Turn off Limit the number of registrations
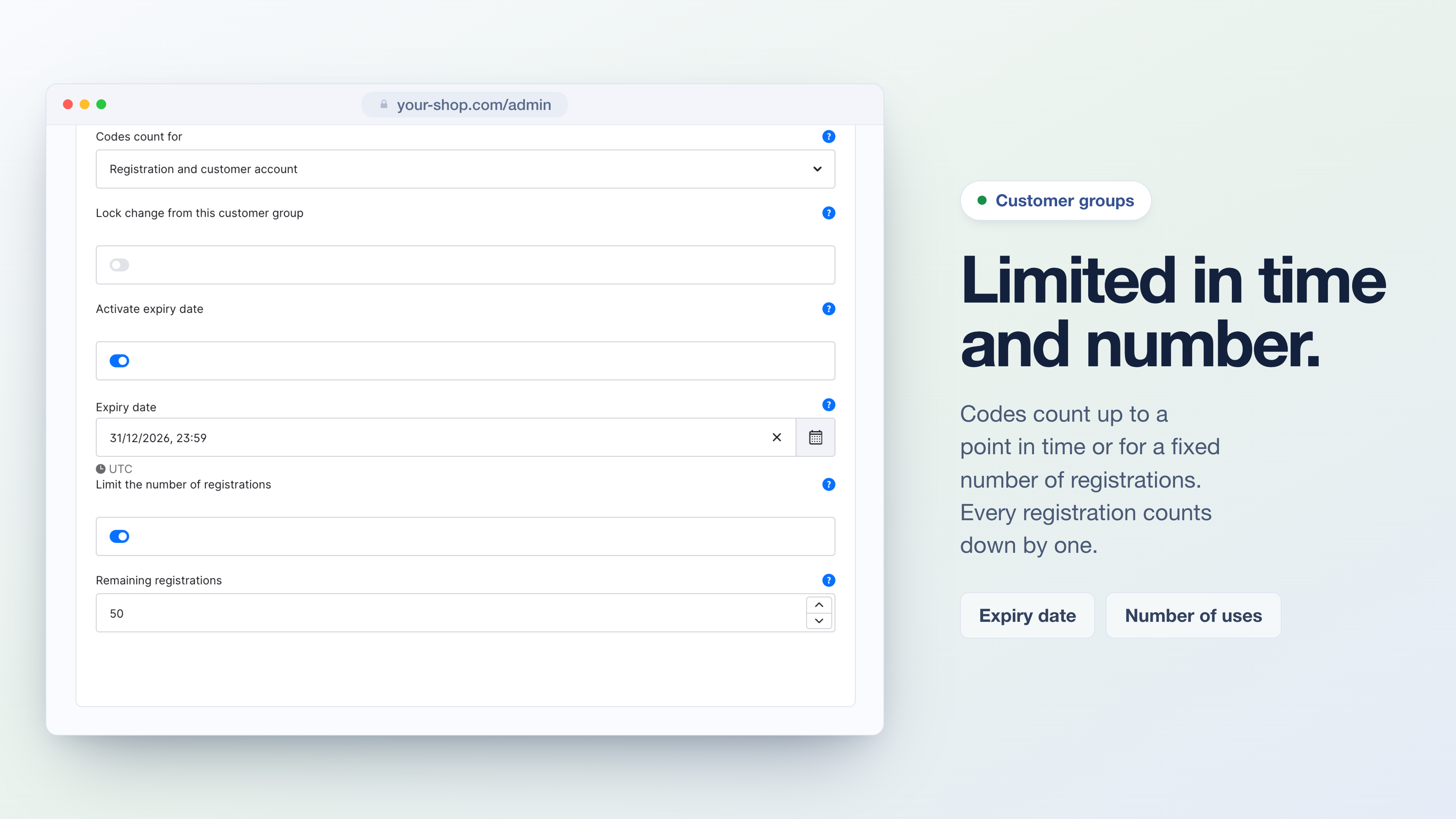1456x819 pixels. [x=119, y=537]
